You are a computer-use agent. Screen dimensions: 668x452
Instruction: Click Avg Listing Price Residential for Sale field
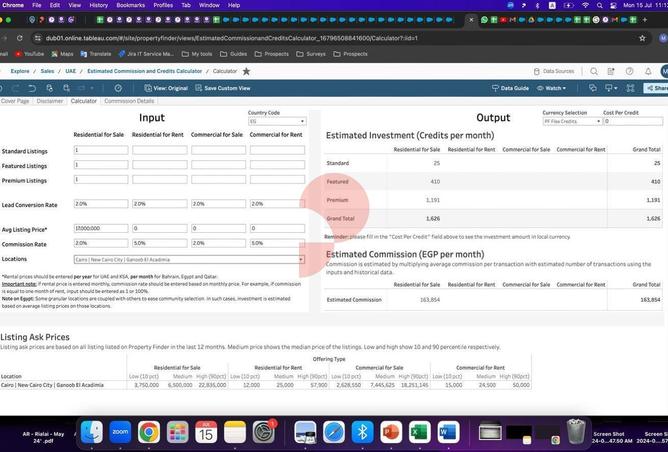tap(101, 229)
